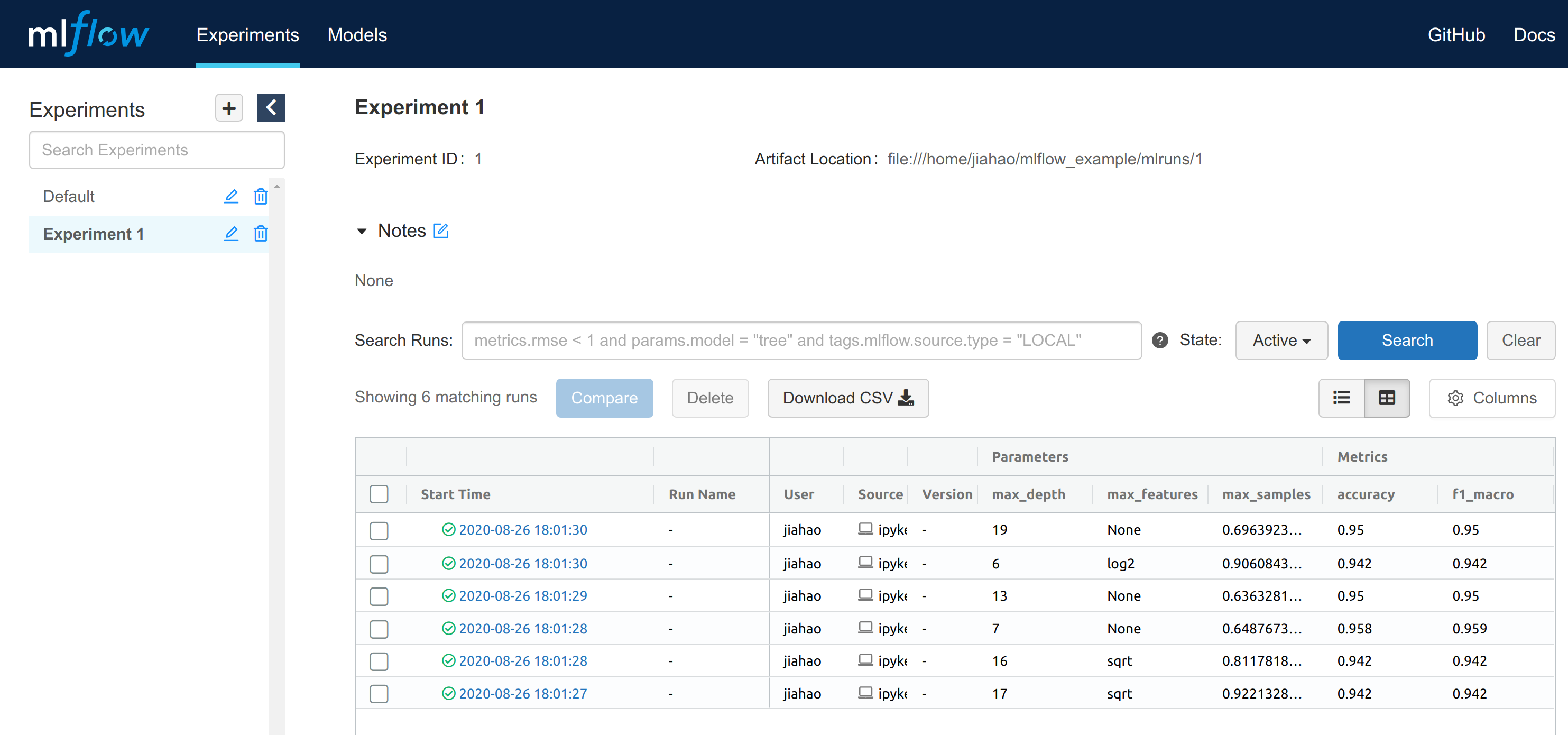The image size is (1568, 735).
Task: Open the 2020-08-26 18:01:29 run link
Action: pos(522,595)
